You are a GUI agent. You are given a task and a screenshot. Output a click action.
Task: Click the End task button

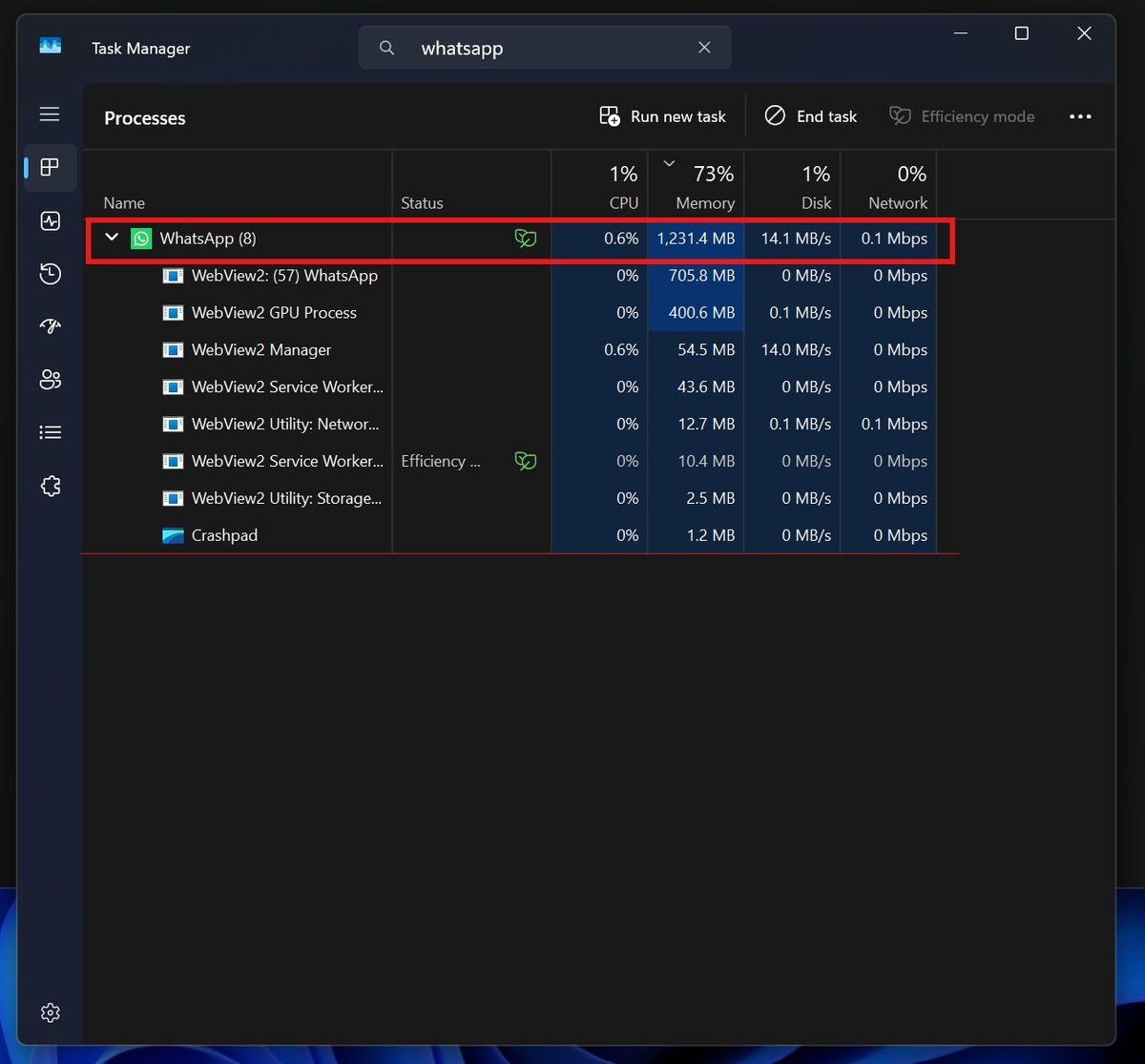811,116
